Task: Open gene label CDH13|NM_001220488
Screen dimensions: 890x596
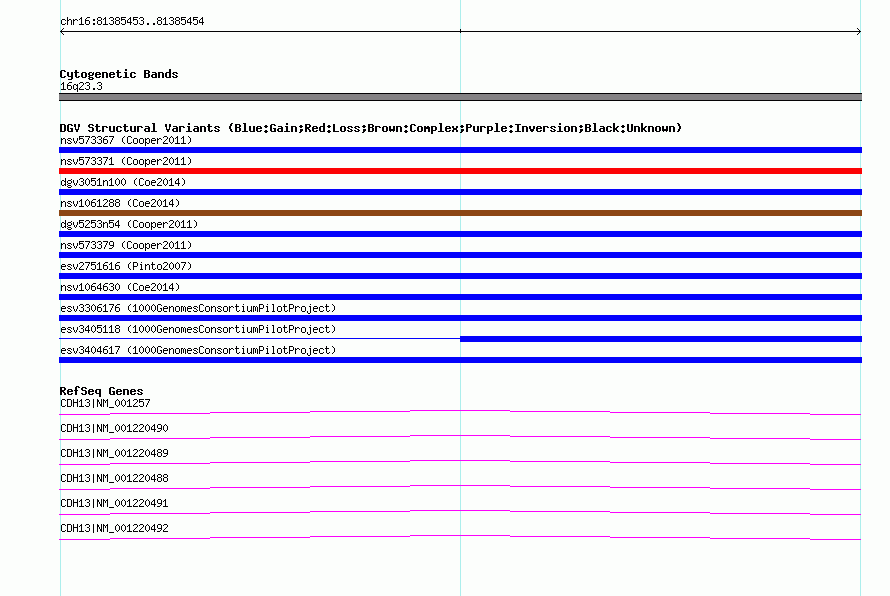Action: tap(114, 479)
